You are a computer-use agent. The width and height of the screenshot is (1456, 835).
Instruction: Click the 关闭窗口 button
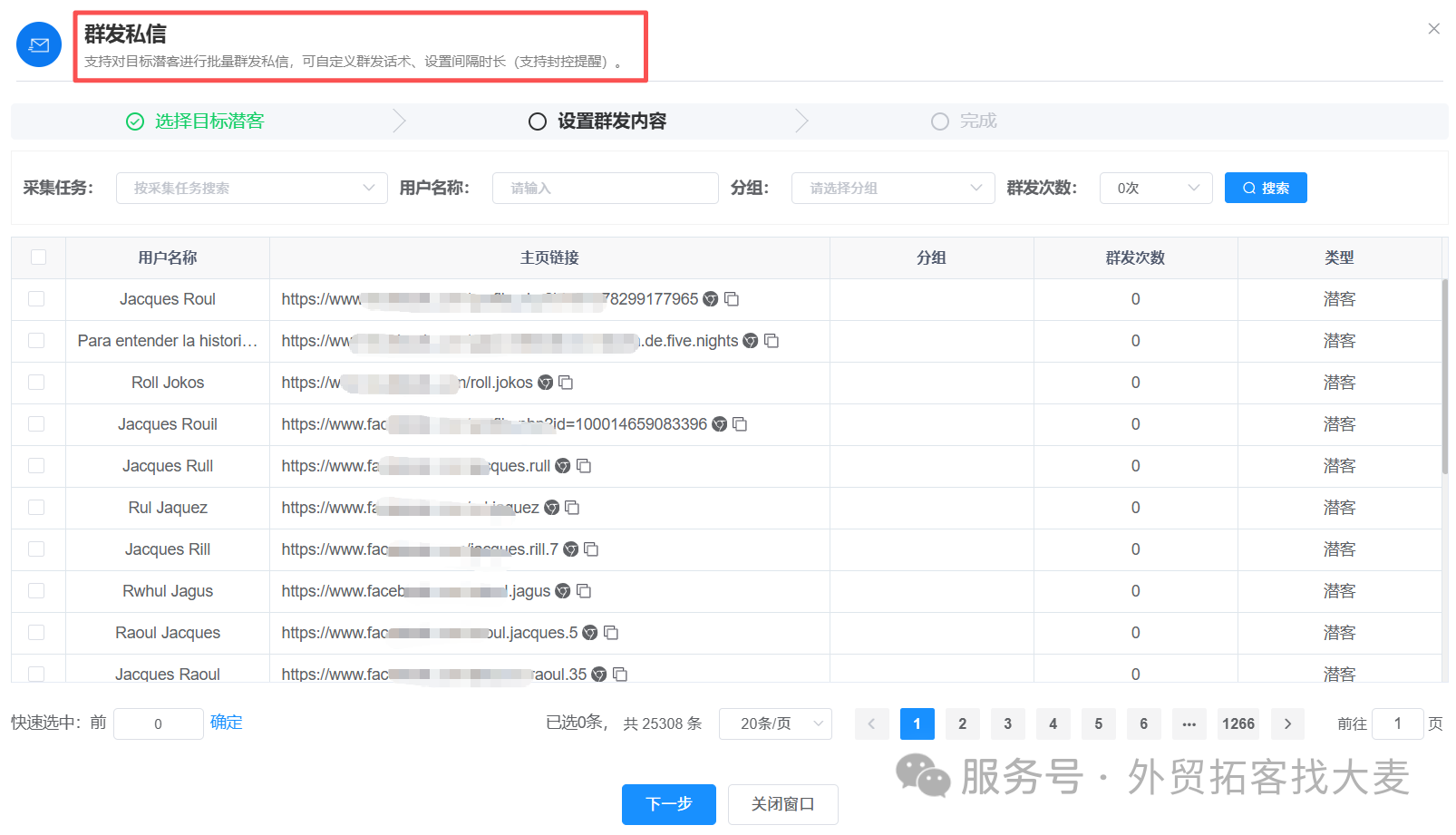[x=783, y=804]
